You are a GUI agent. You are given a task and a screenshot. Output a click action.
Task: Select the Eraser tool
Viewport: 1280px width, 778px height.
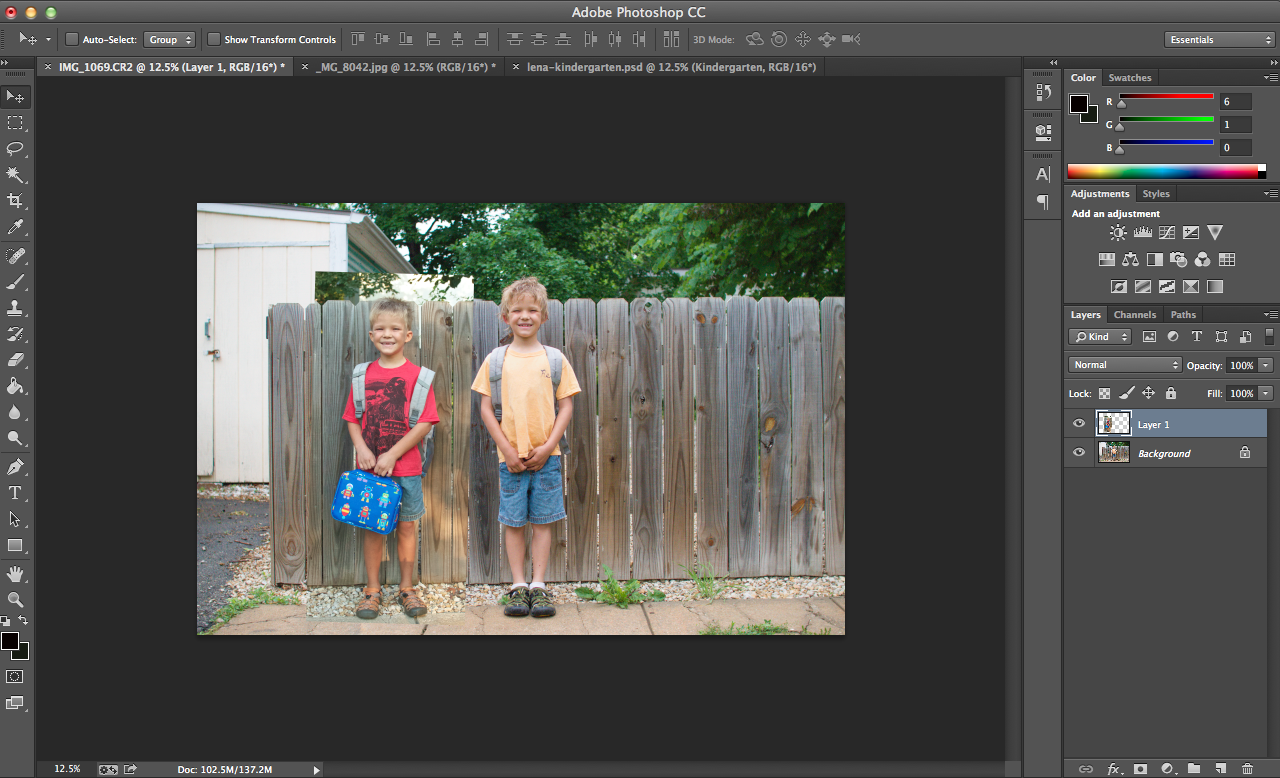pyautogui.click(x=15, y=360)
